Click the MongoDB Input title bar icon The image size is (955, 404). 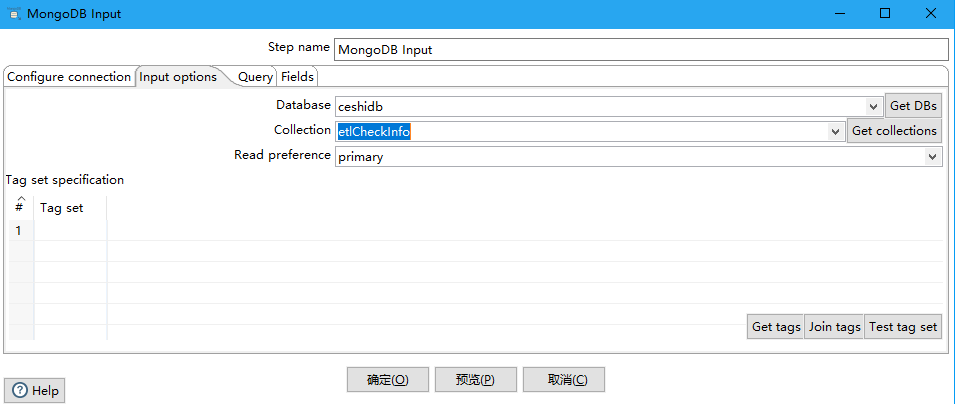(13, 13)
